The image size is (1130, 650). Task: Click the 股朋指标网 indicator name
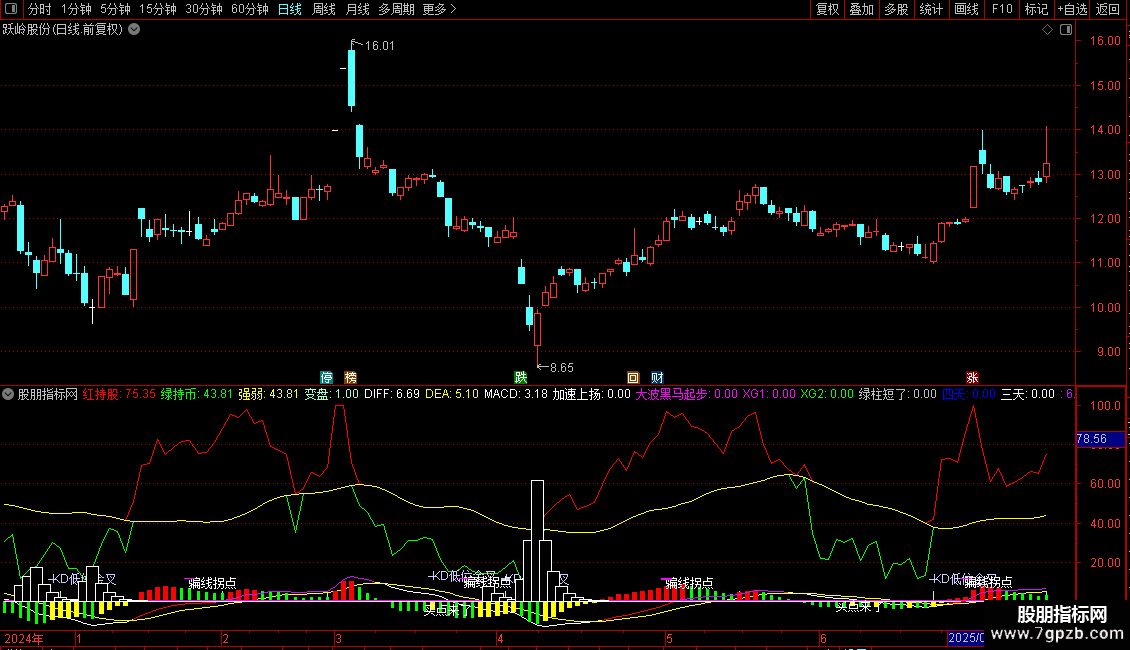tap(48, 394)
